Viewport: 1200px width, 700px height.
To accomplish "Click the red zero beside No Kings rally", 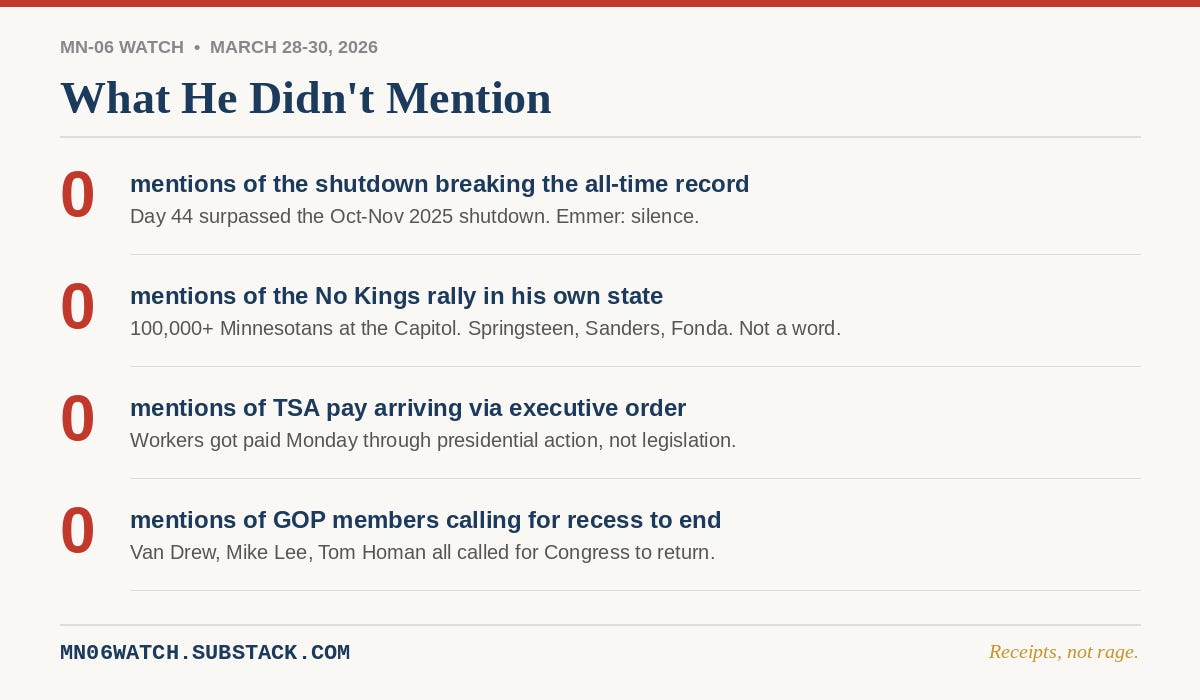I will pyautogui.click(x=78, y=307).
